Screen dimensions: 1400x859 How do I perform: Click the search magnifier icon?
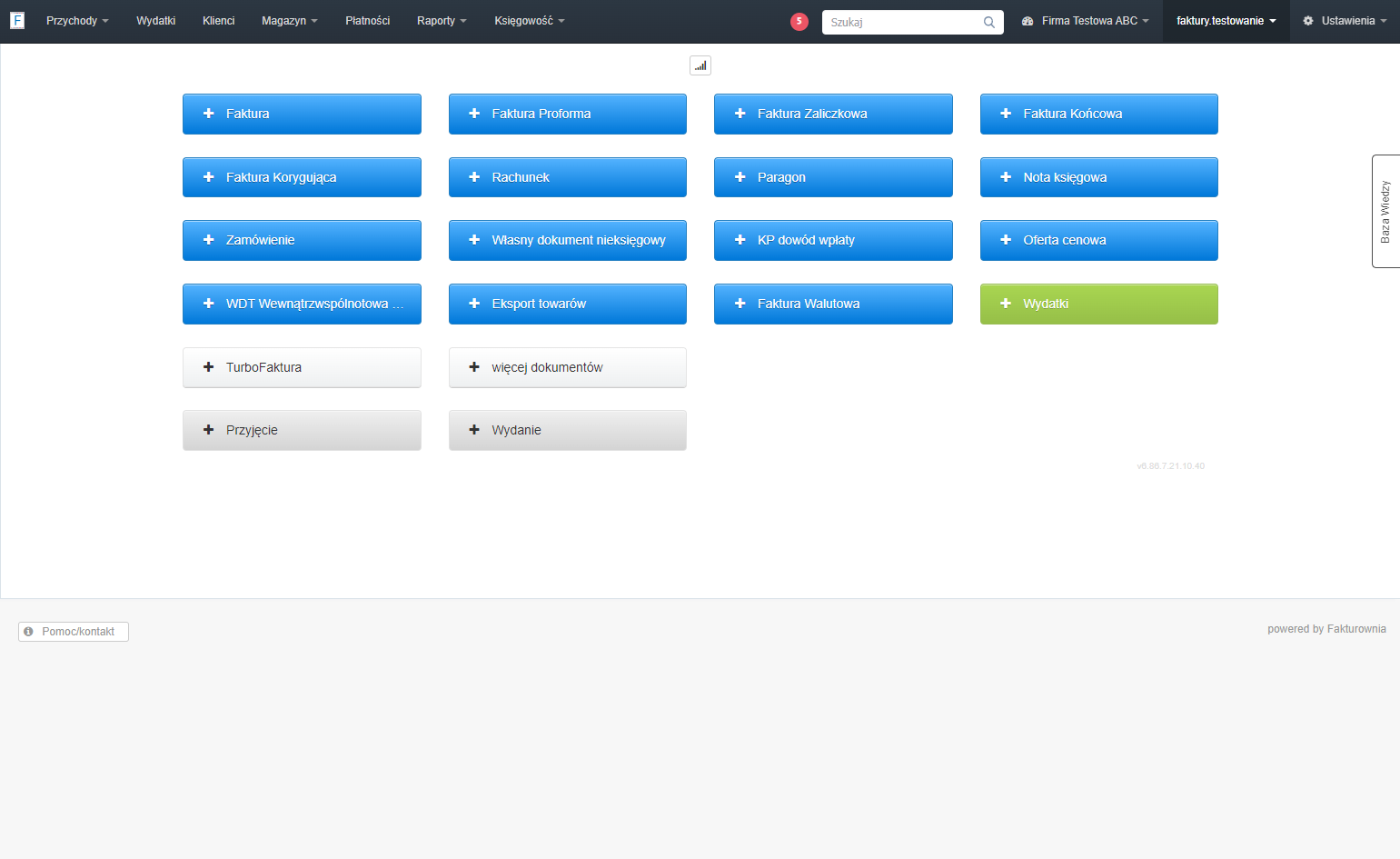coord(989,23)
